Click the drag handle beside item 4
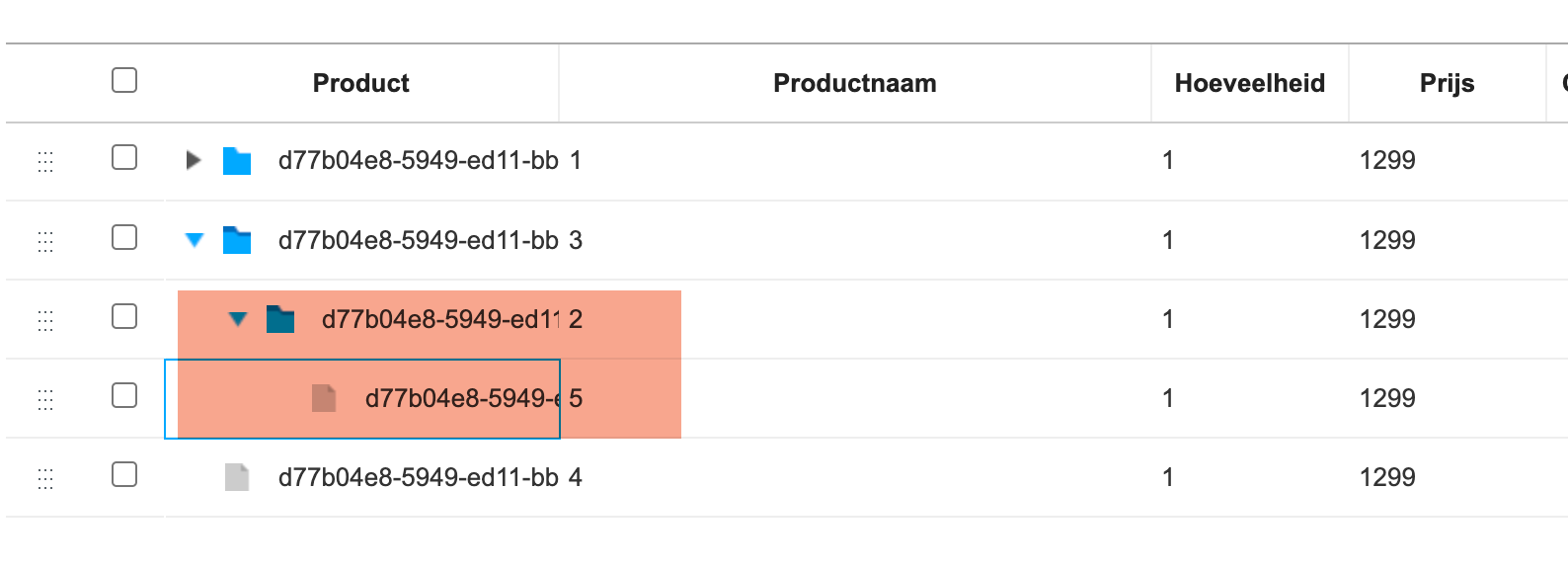 (44, 477)
